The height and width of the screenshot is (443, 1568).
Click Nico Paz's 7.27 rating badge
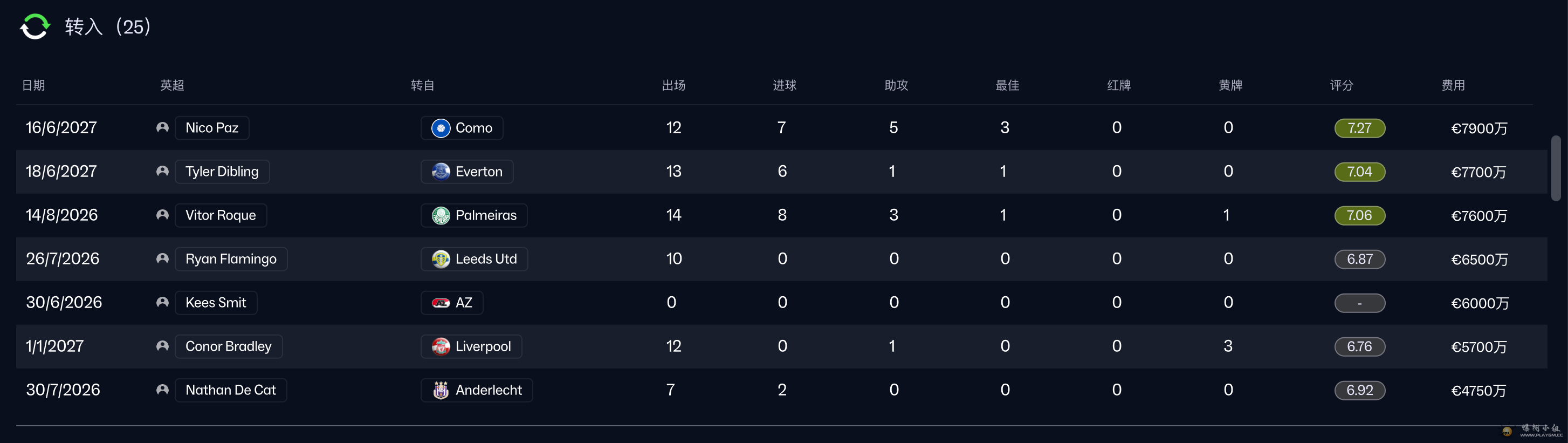coord(1359,128)
